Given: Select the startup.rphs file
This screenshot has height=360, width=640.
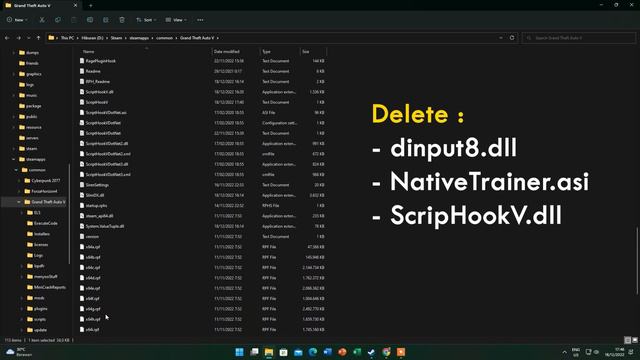Looking at the screenshot, I should [x=96, y=206].
